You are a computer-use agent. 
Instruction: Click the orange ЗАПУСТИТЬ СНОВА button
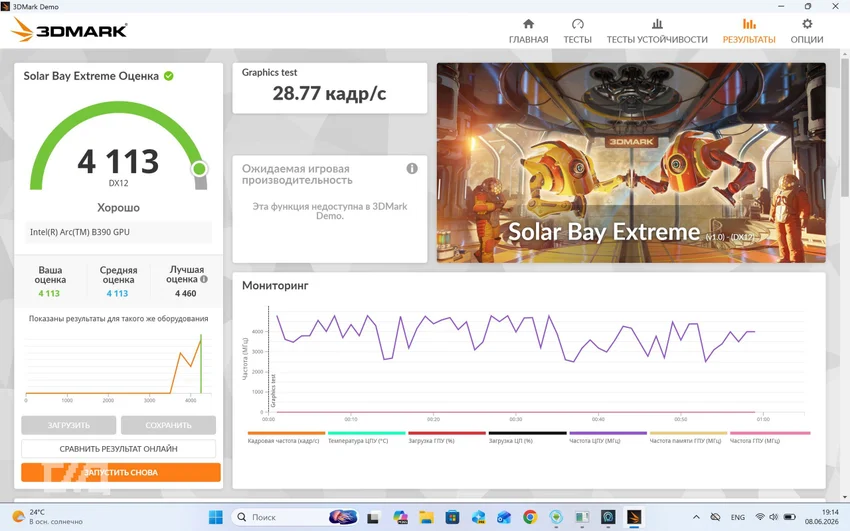(121, 472)
